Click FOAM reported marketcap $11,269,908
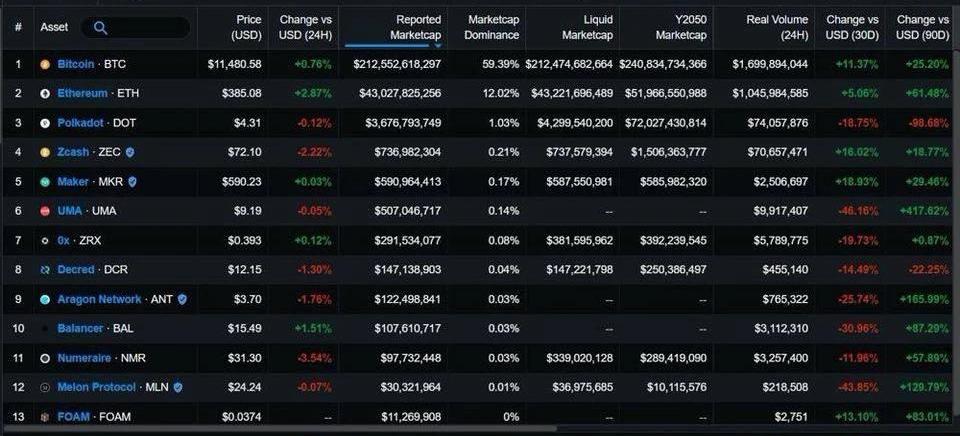The width and height of the screenshot is (960, 436). 411,417
